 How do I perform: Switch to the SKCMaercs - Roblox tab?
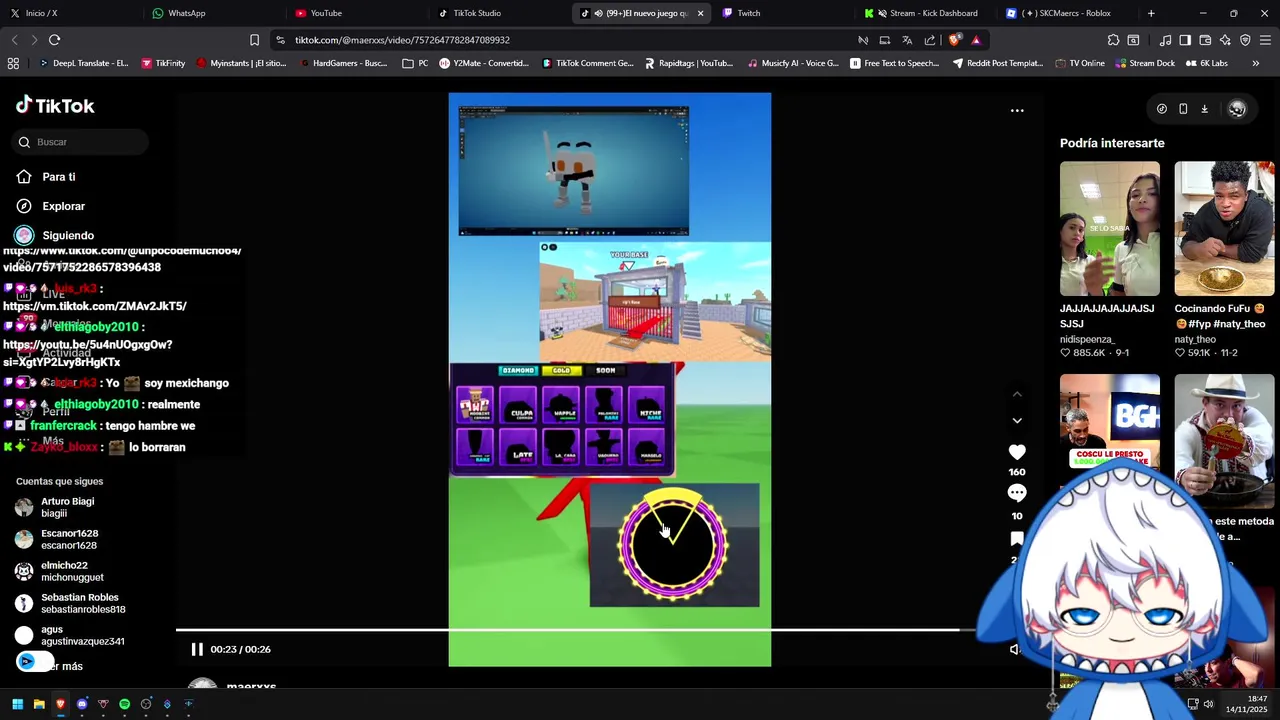point(1066,13)
